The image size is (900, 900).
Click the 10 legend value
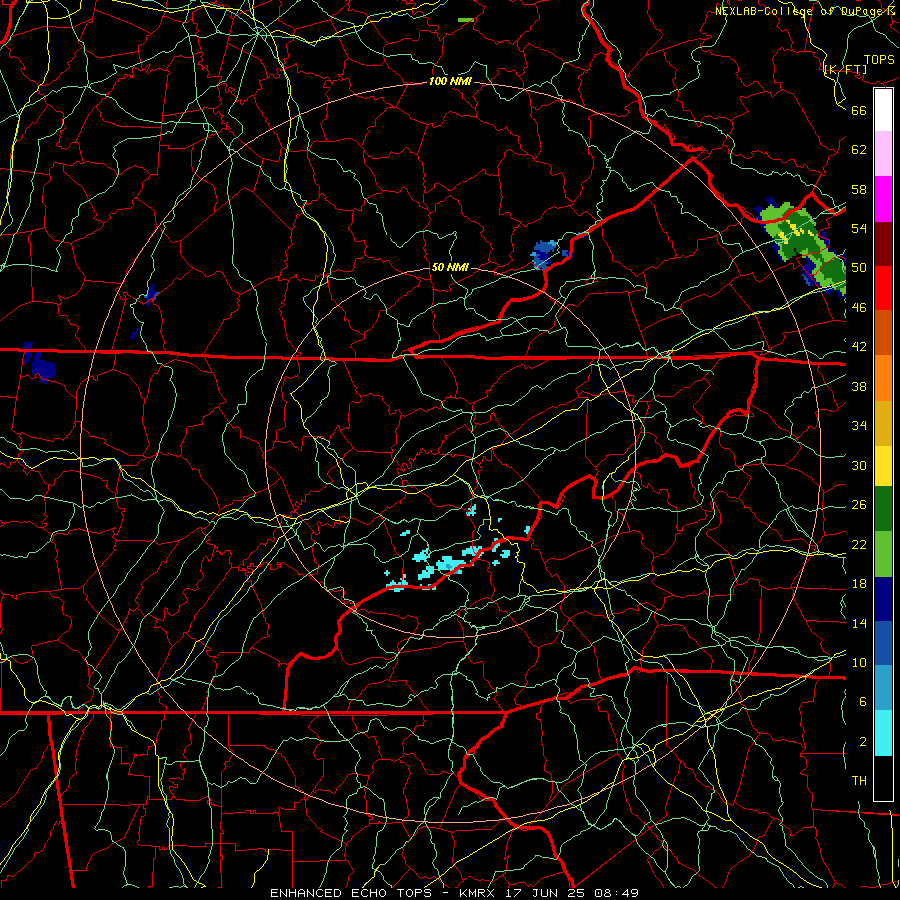pos(859,662)
